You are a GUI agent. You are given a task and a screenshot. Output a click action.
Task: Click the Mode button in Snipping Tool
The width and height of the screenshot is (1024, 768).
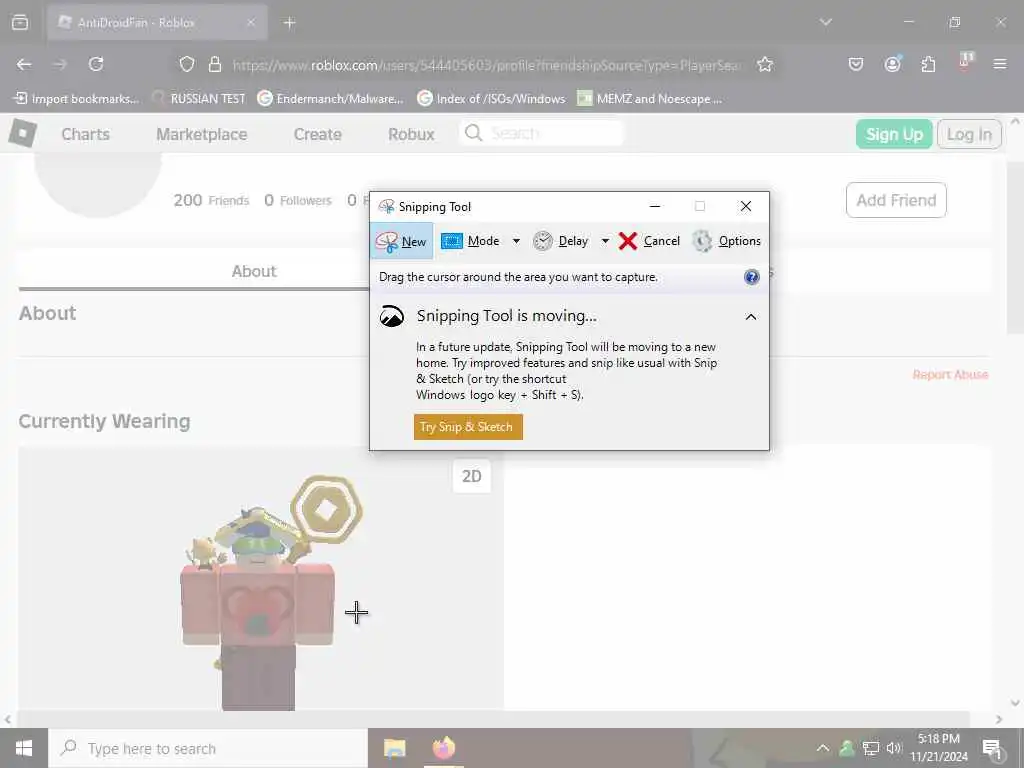pyautogui.click(x=471, y=241)
